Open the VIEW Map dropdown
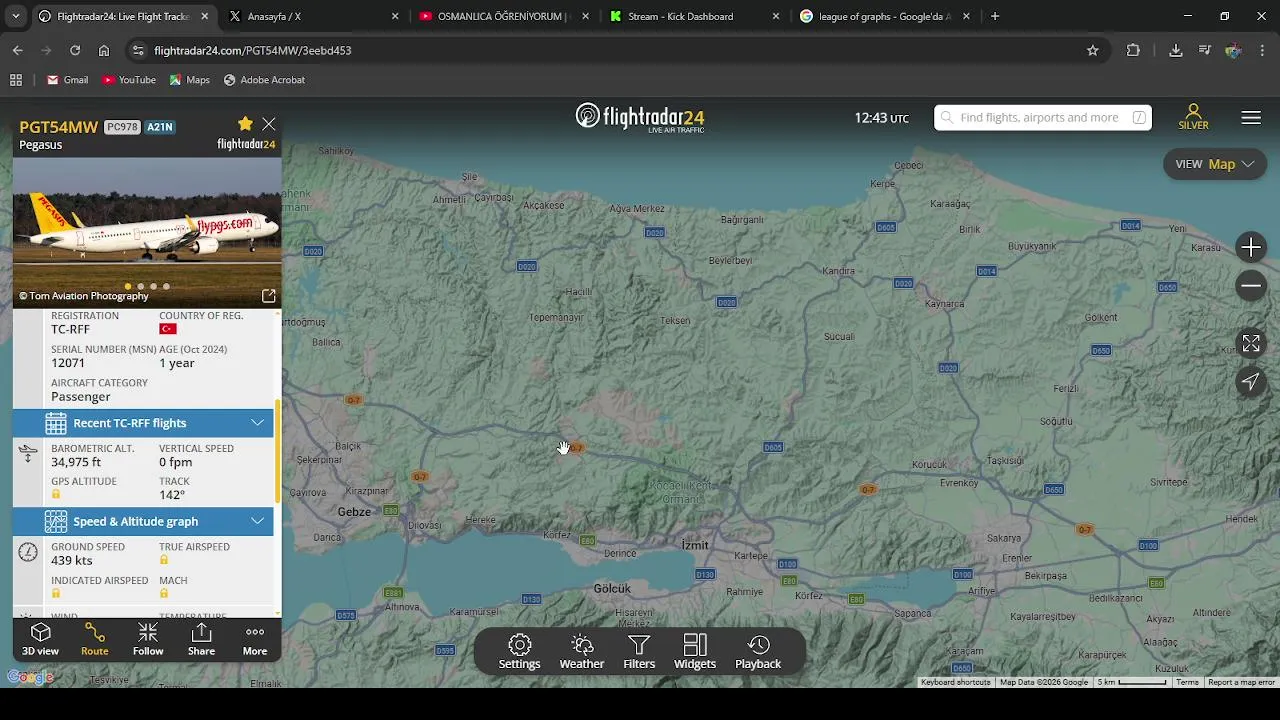1280x720 pixels. [x=1215, y=164]
